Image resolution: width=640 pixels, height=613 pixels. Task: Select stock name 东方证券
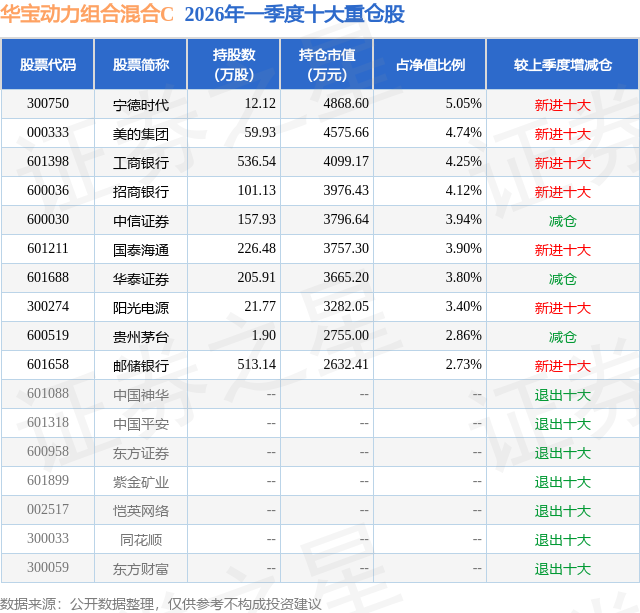point(141,453)
